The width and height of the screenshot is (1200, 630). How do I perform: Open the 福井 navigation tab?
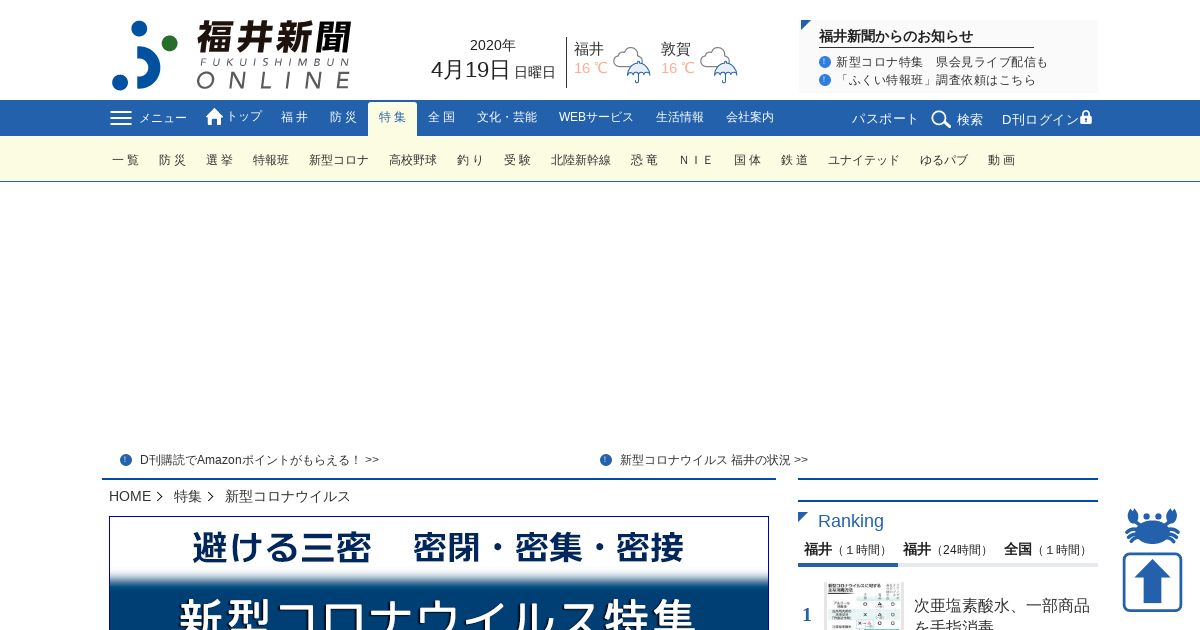(x=295, y=118)
